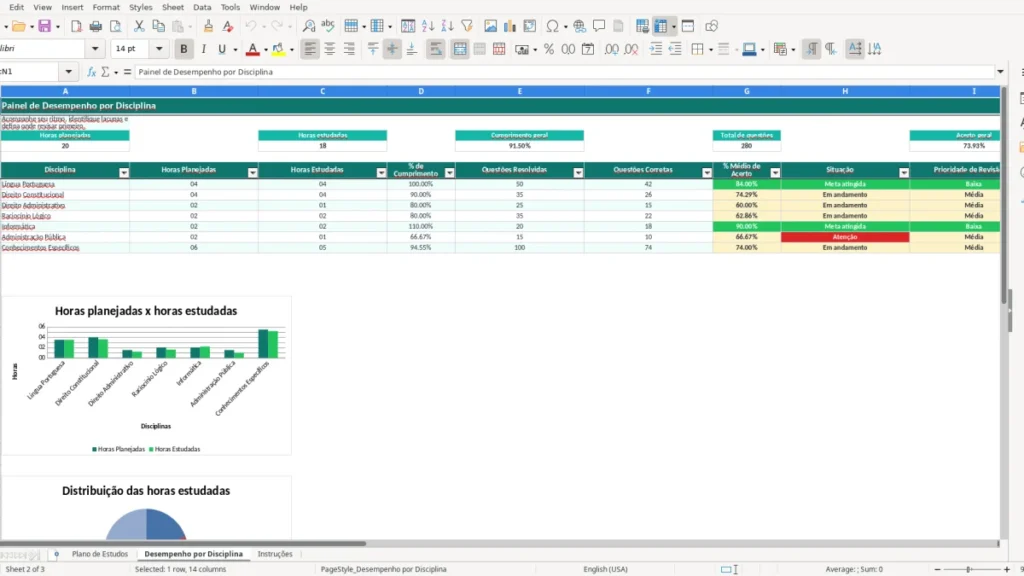Click the Clear Direct Formatting icon
Screen dimensions: 1024x576
coord(227,26)
